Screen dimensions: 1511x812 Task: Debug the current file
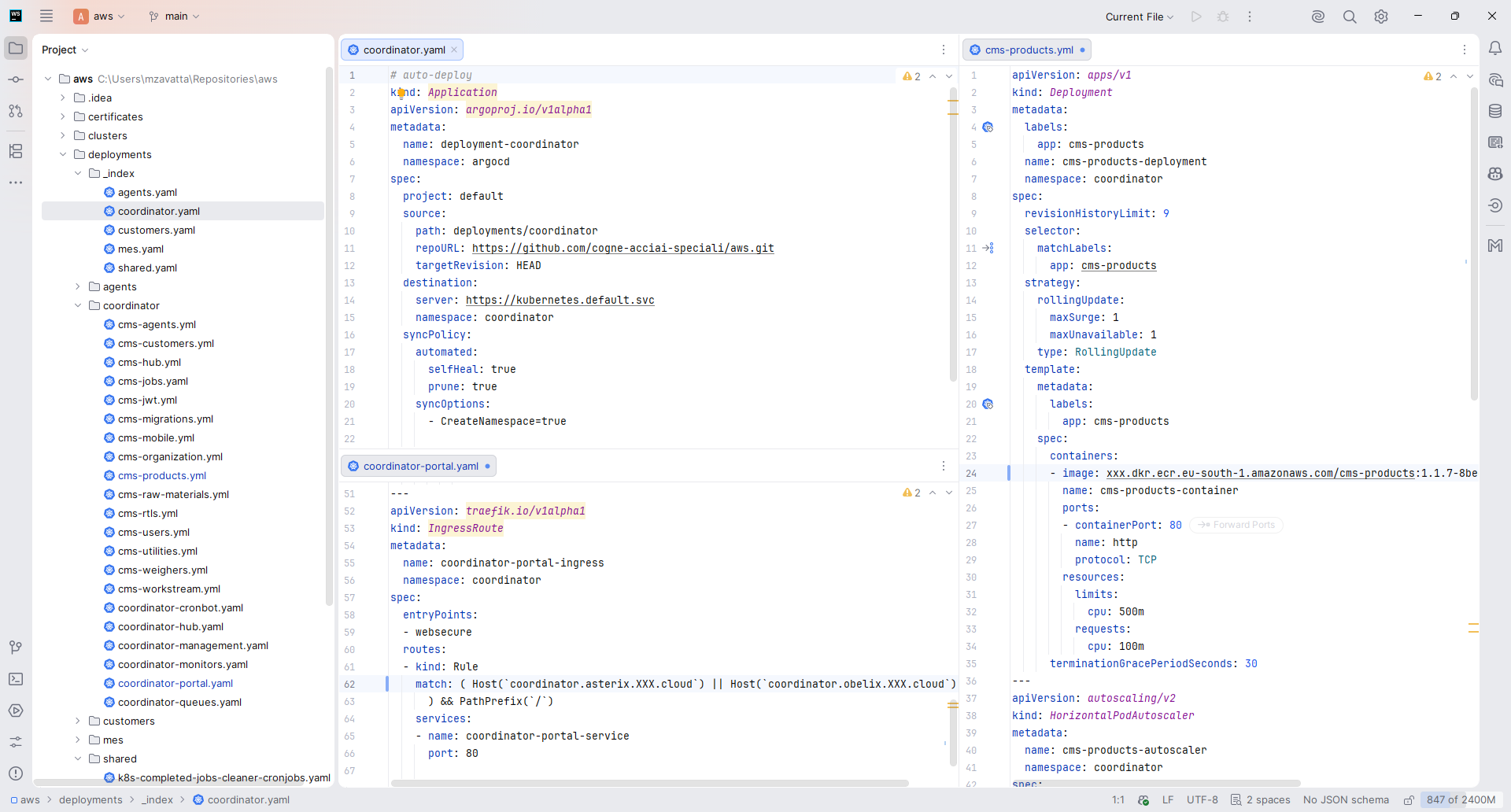(x=1223, y=17)
